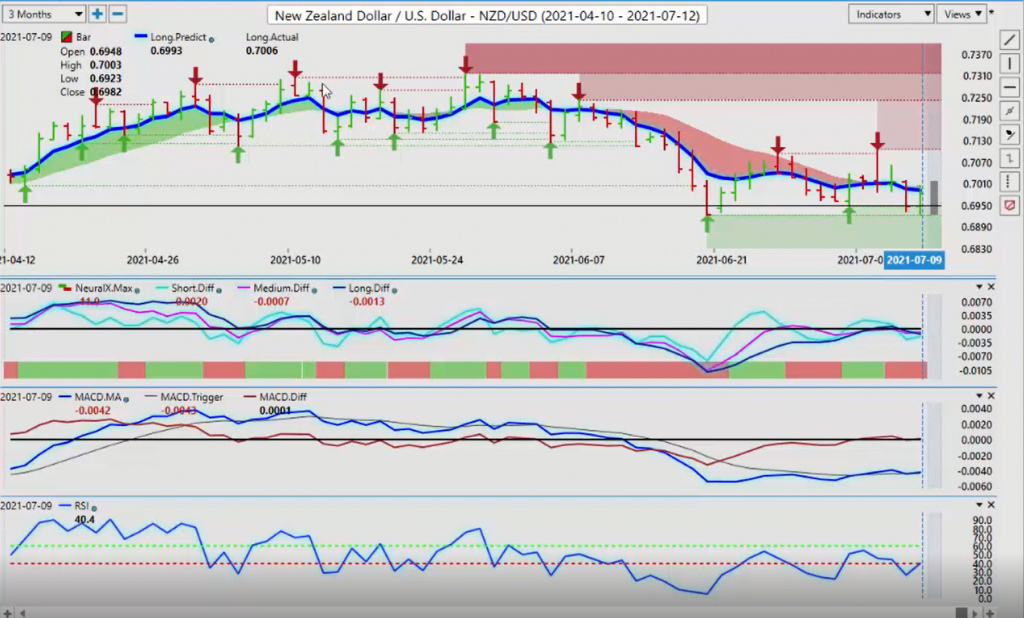The image size is (1024, 618).
Task: Click the 2021-05-24 date axis label
Action: coord(437,260)
